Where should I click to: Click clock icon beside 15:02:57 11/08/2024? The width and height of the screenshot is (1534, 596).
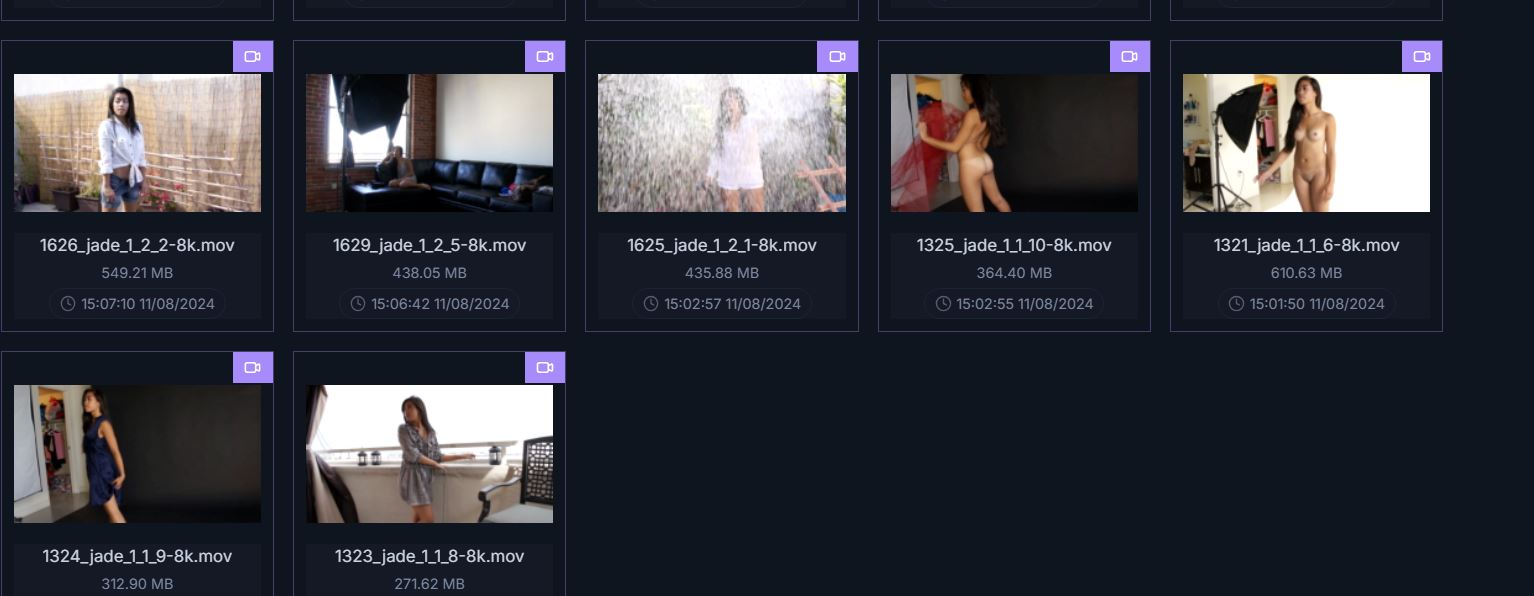pyautogui.click(x=651, y=304)
